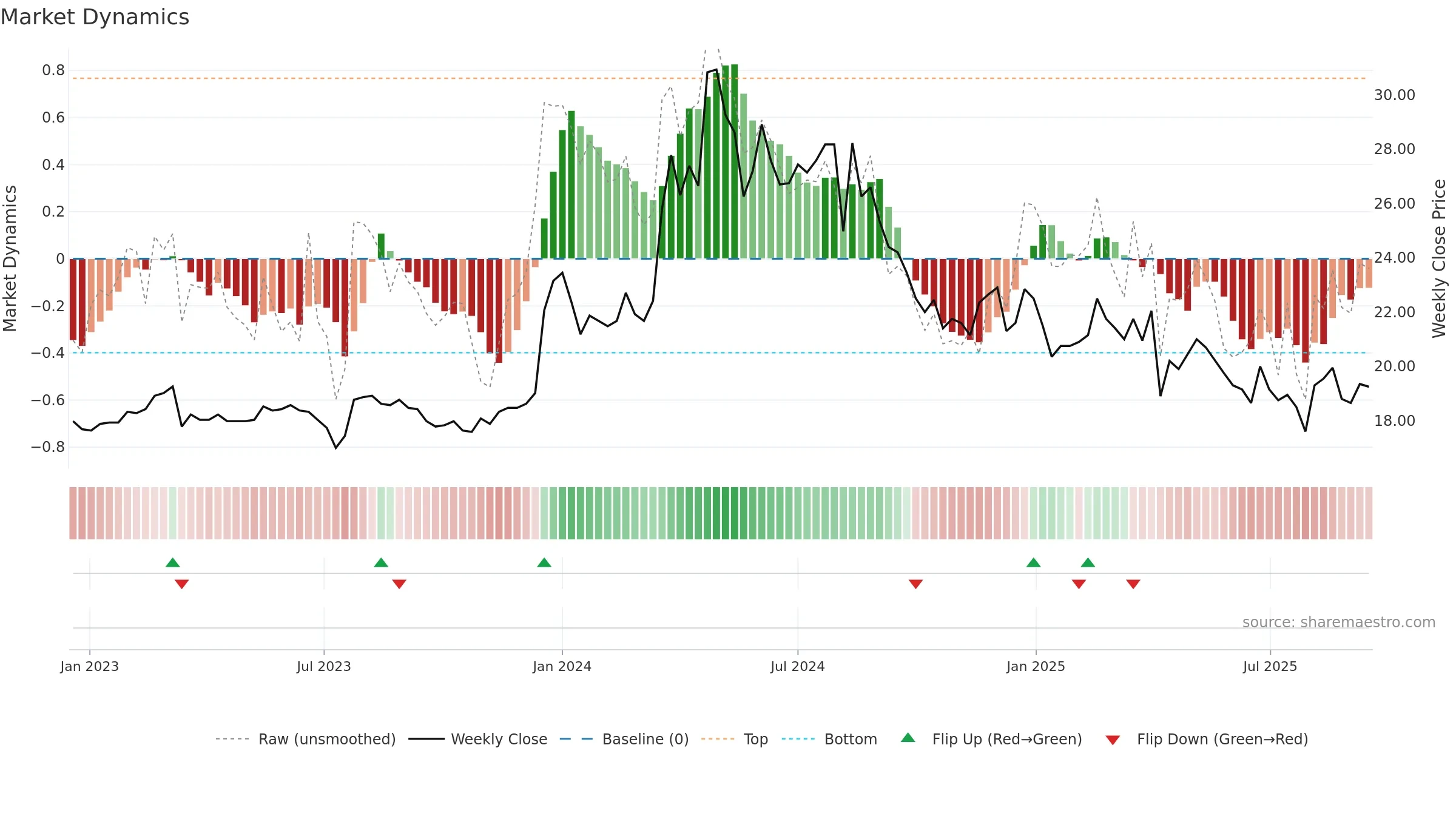Click the −0.4 left axis tick
This screenshot has width=1456, height=819.
pyautogui.click(x=48, y=353)
